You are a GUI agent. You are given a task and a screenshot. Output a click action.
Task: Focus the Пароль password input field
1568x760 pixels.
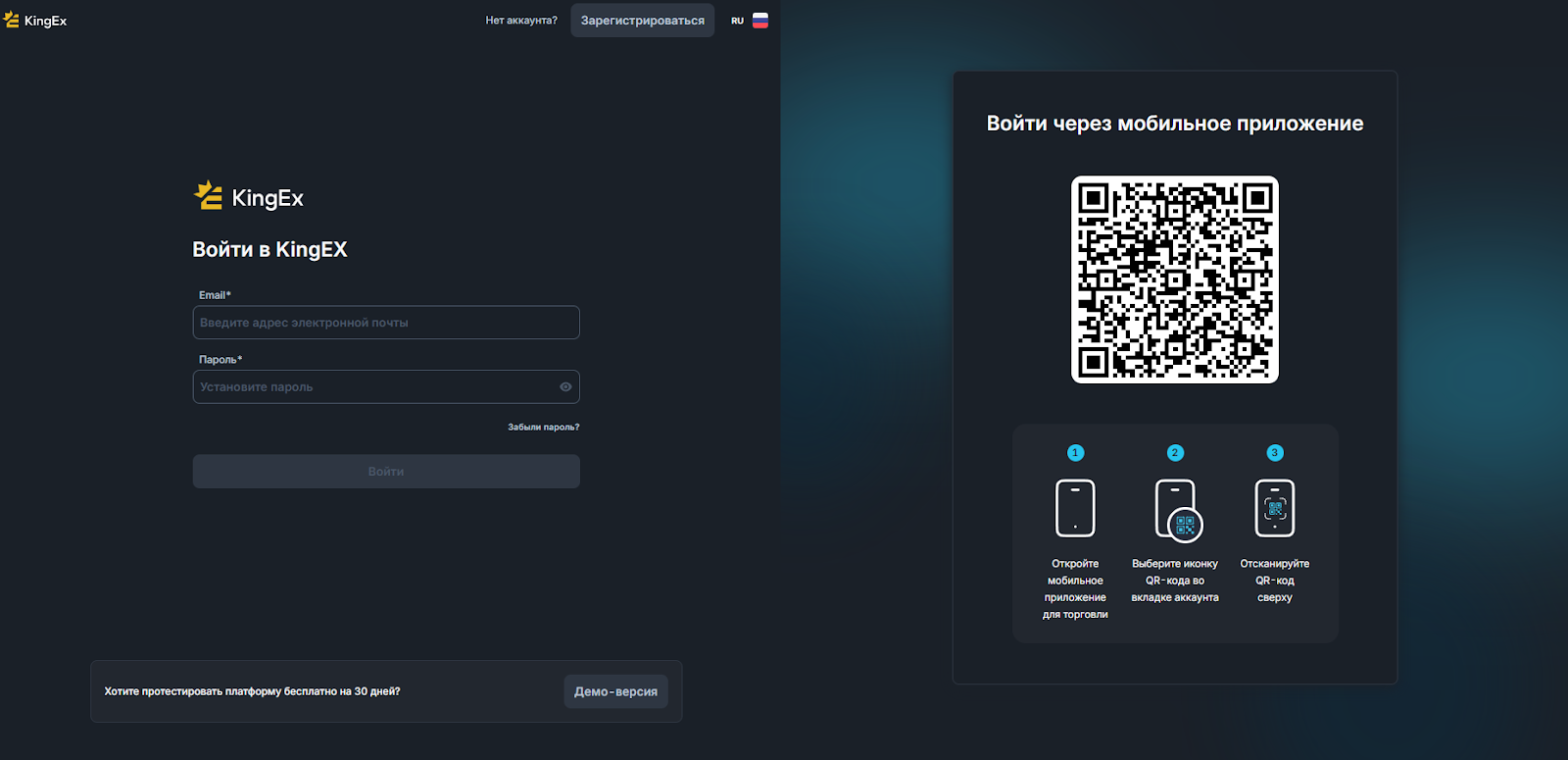[x=386, y=387]
